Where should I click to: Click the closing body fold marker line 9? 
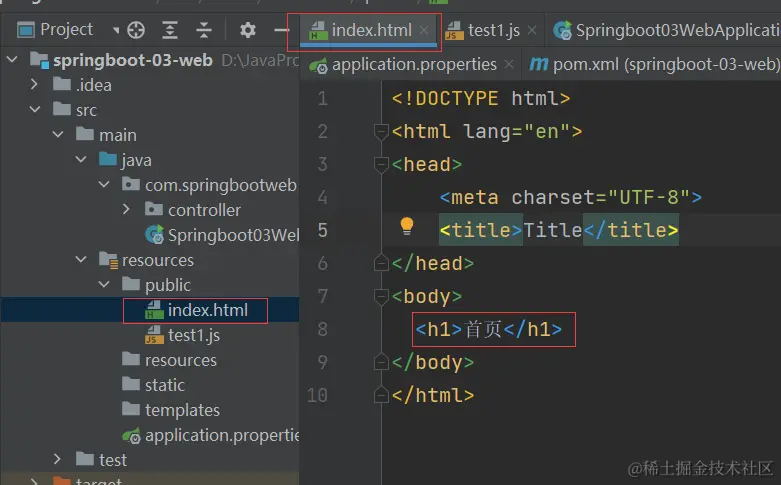coord(381,362)
